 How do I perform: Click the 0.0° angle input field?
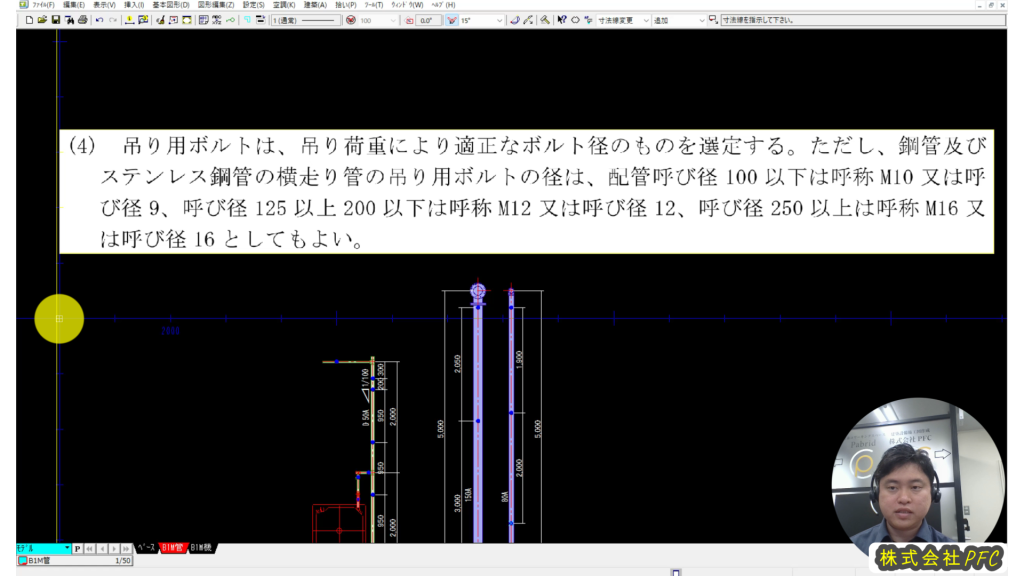pos(428,20)
